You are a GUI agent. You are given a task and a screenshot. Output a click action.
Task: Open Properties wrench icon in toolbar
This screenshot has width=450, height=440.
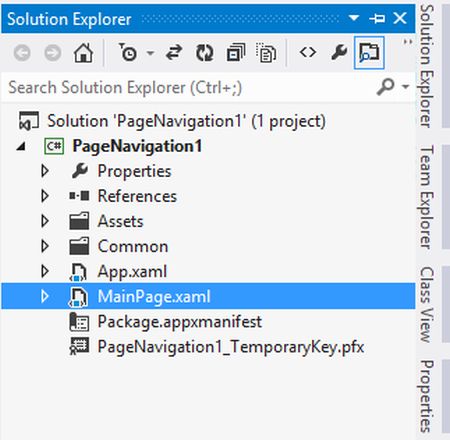click(339, 52)
